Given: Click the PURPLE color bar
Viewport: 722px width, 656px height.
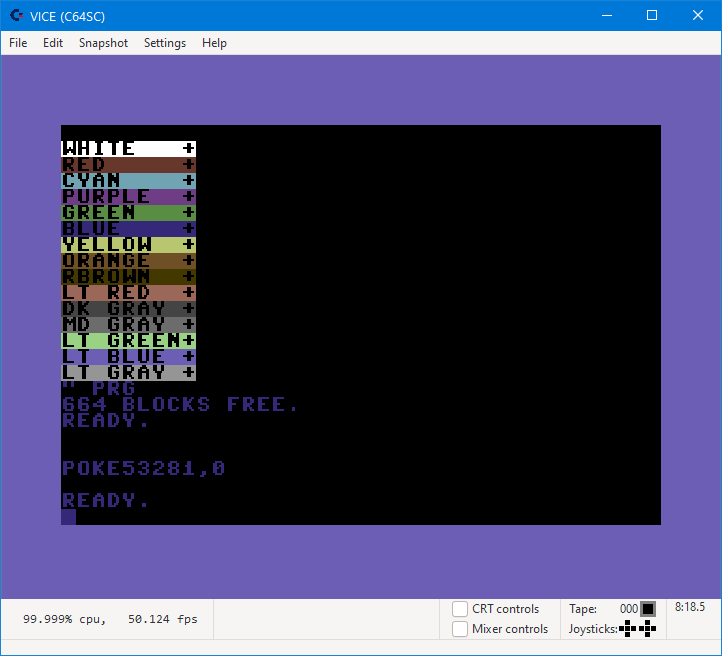Looking at the screenshot, I should tap(128, 197).
